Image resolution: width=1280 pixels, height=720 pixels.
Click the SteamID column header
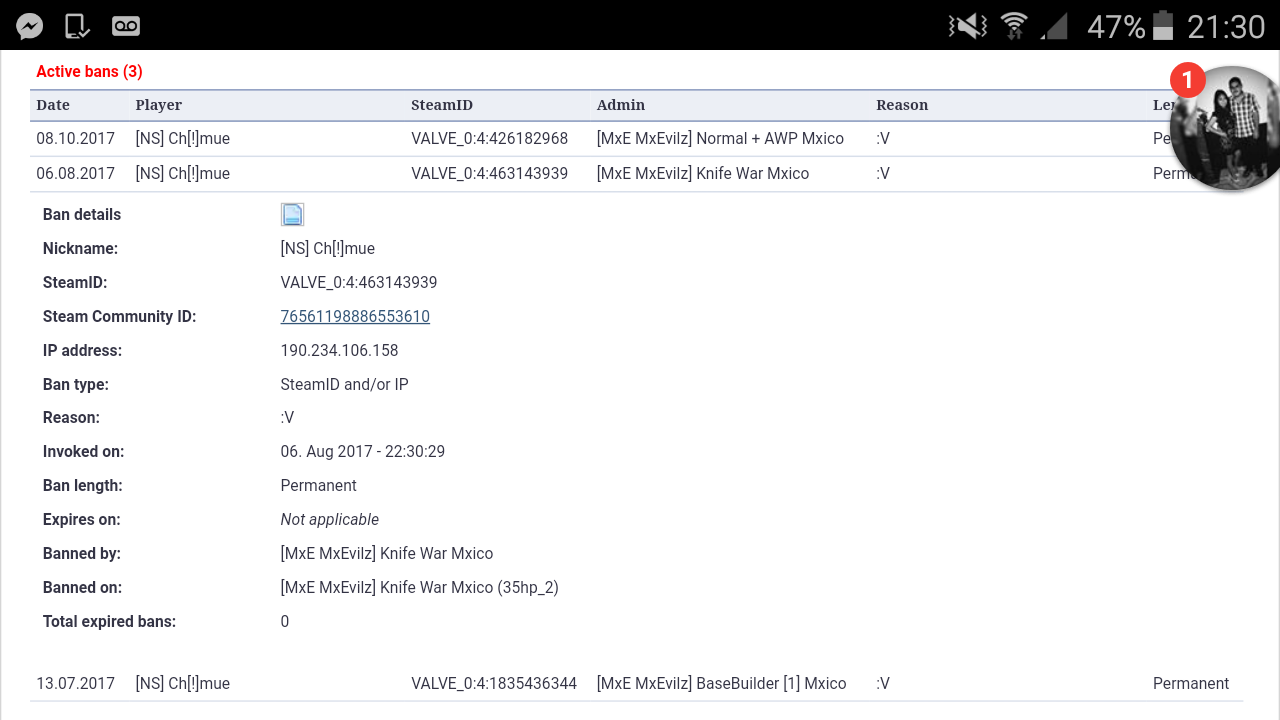pyautogui.click(x=442, y=105)
